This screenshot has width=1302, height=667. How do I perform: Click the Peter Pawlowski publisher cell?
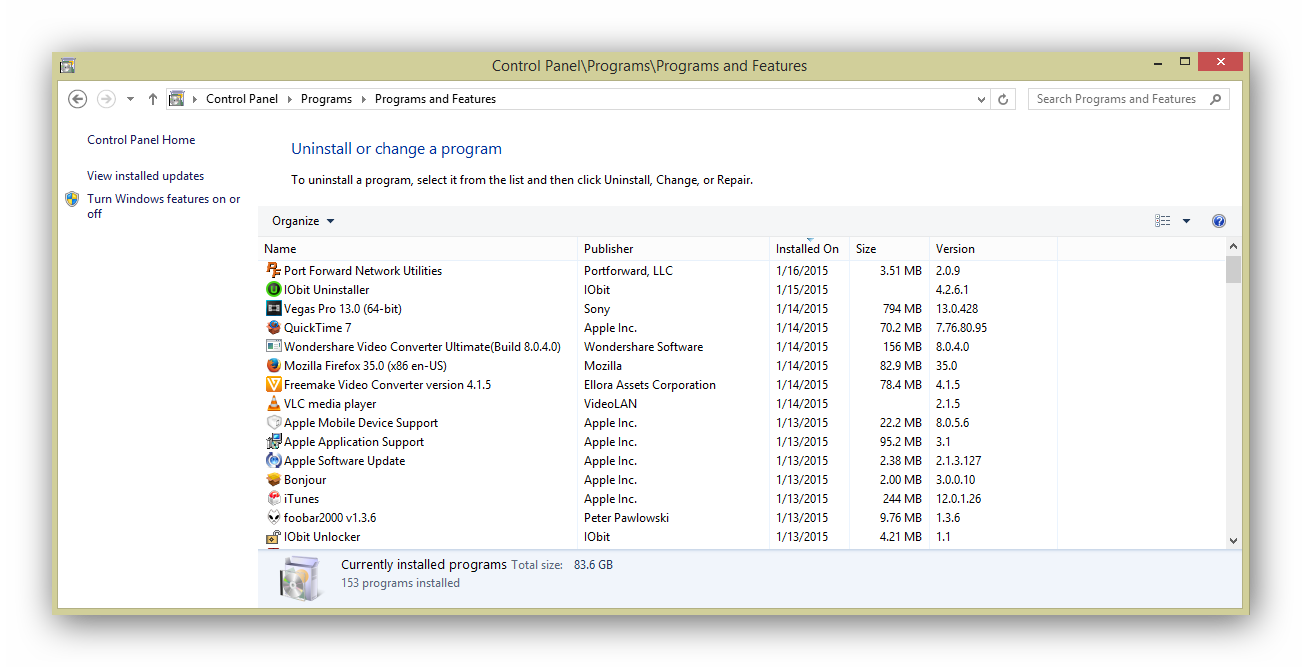point(627,517)
